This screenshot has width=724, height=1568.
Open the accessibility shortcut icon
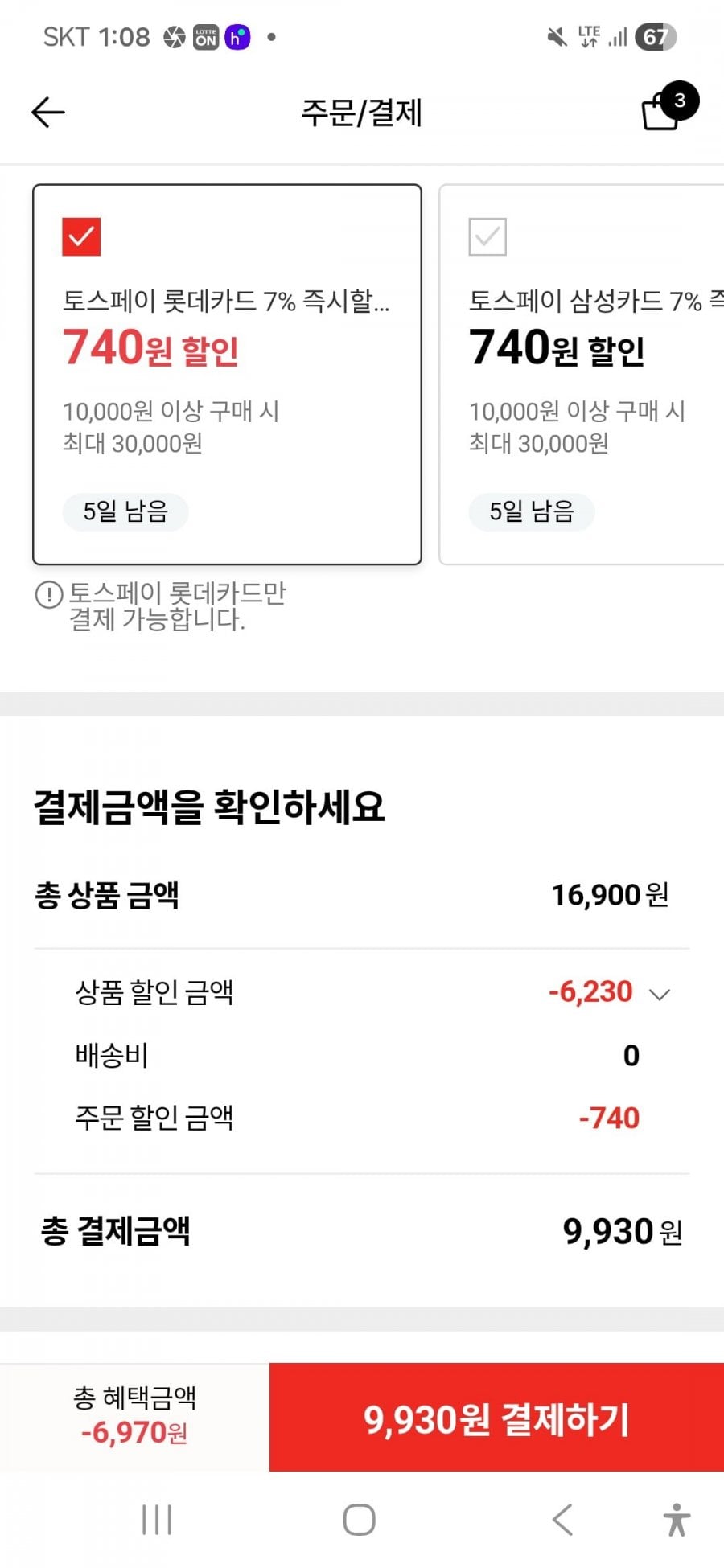pos(677,1520)
